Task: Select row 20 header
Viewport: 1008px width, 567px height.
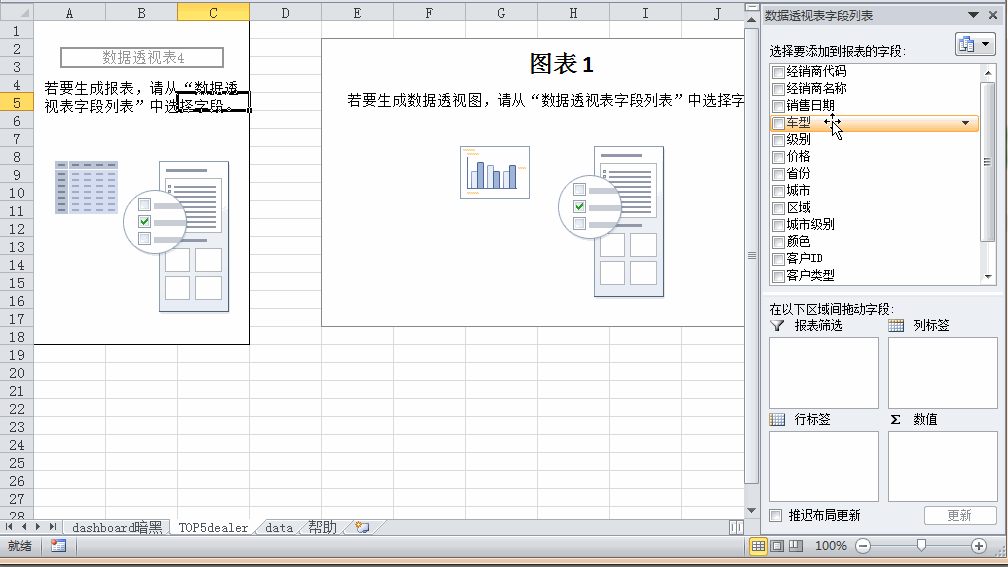Action: [17, 373]
